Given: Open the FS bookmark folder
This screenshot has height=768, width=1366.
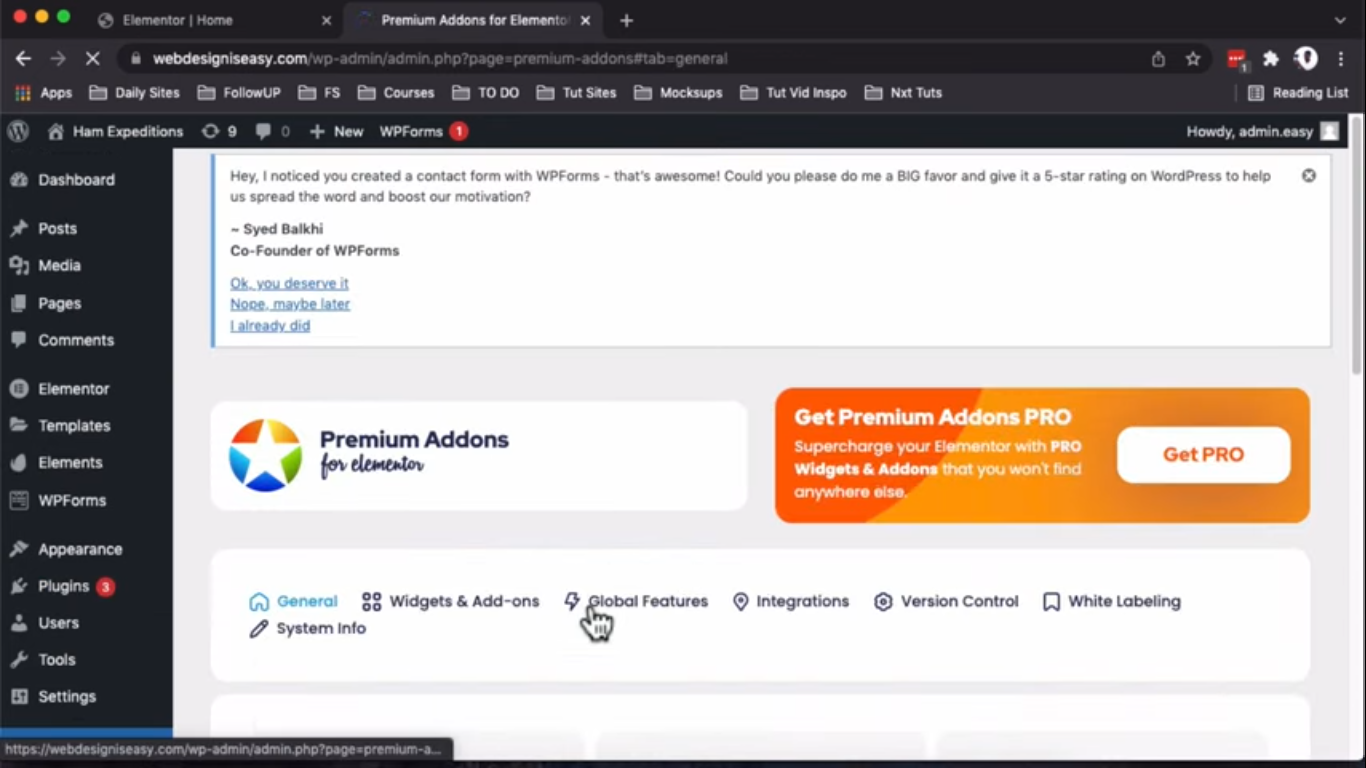Looking at the screenshot, I should click(x=319, y=93).
